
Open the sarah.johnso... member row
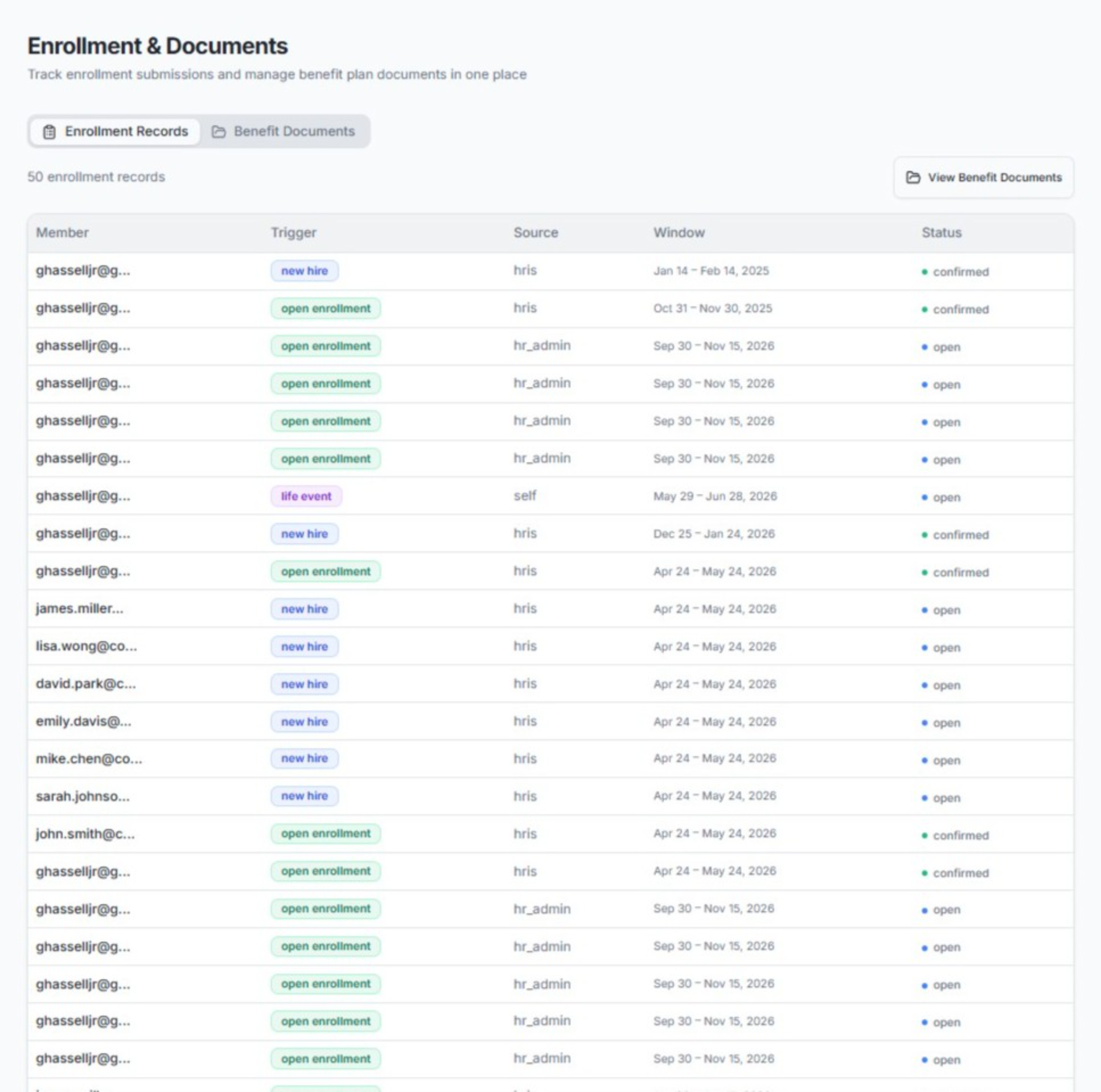pyautogui.click(x=550, y=796)
